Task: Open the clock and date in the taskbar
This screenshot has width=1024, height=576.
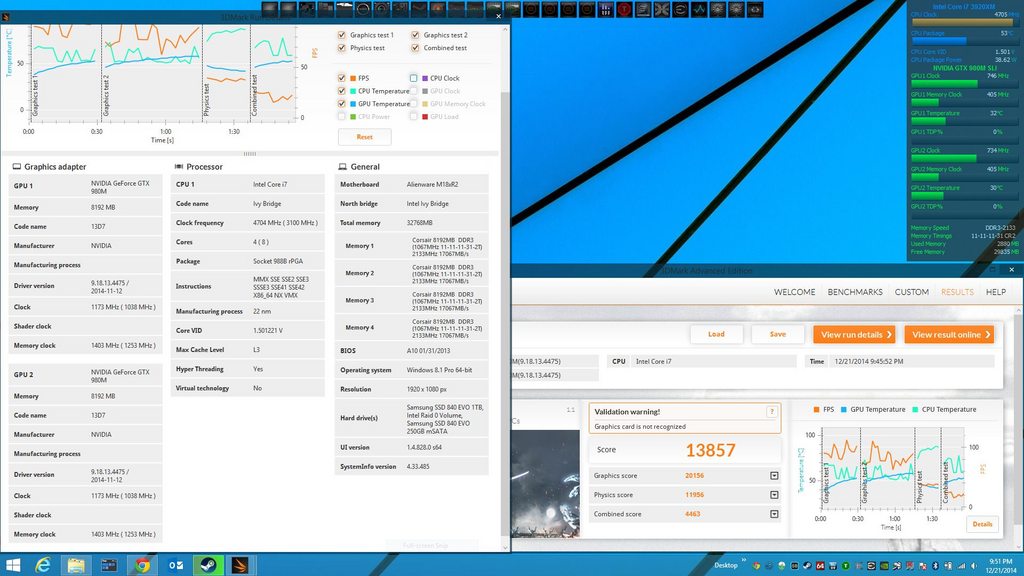Action: 1000,566
